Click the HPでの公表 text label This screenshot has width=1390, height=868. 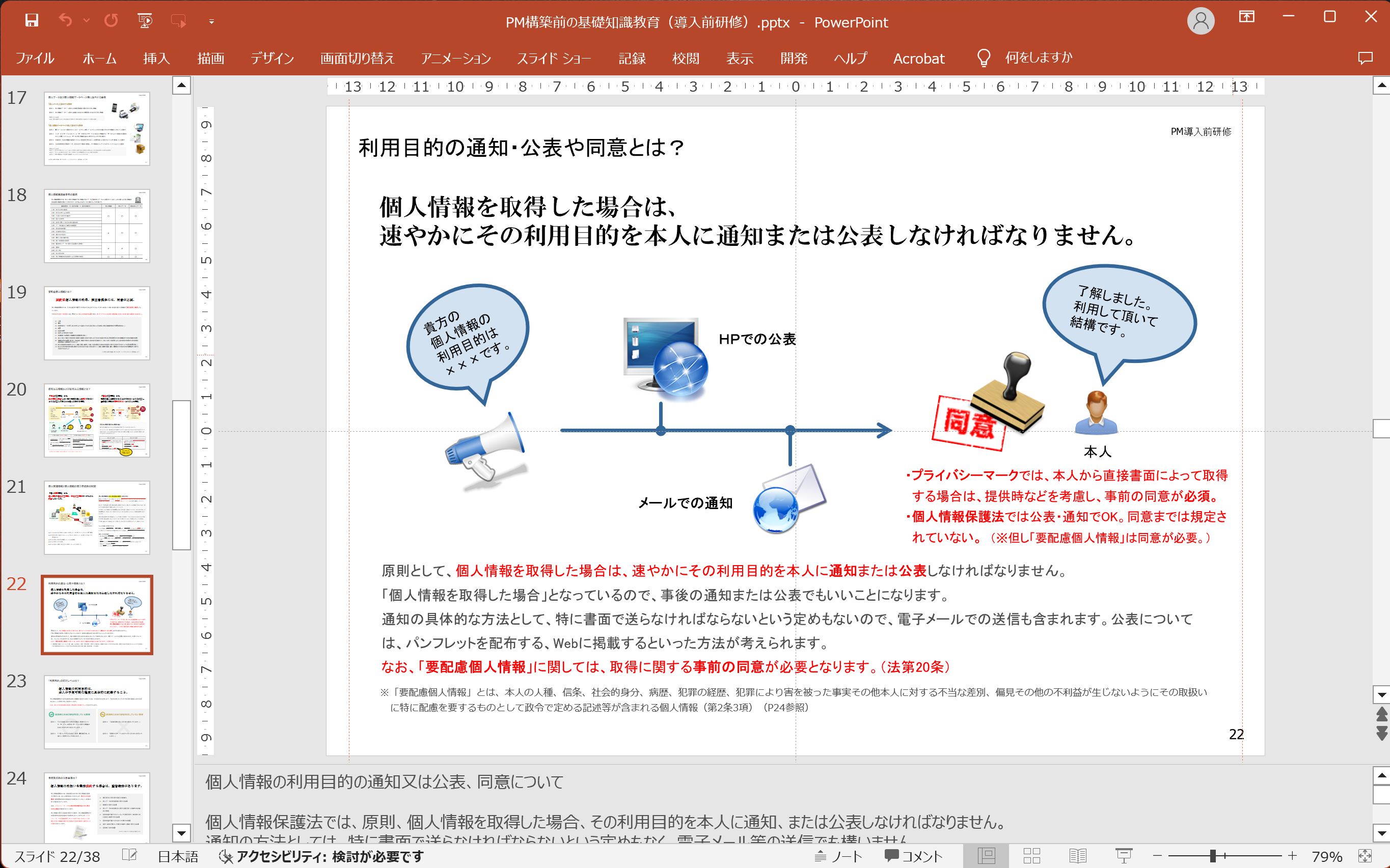pos(757,339)
